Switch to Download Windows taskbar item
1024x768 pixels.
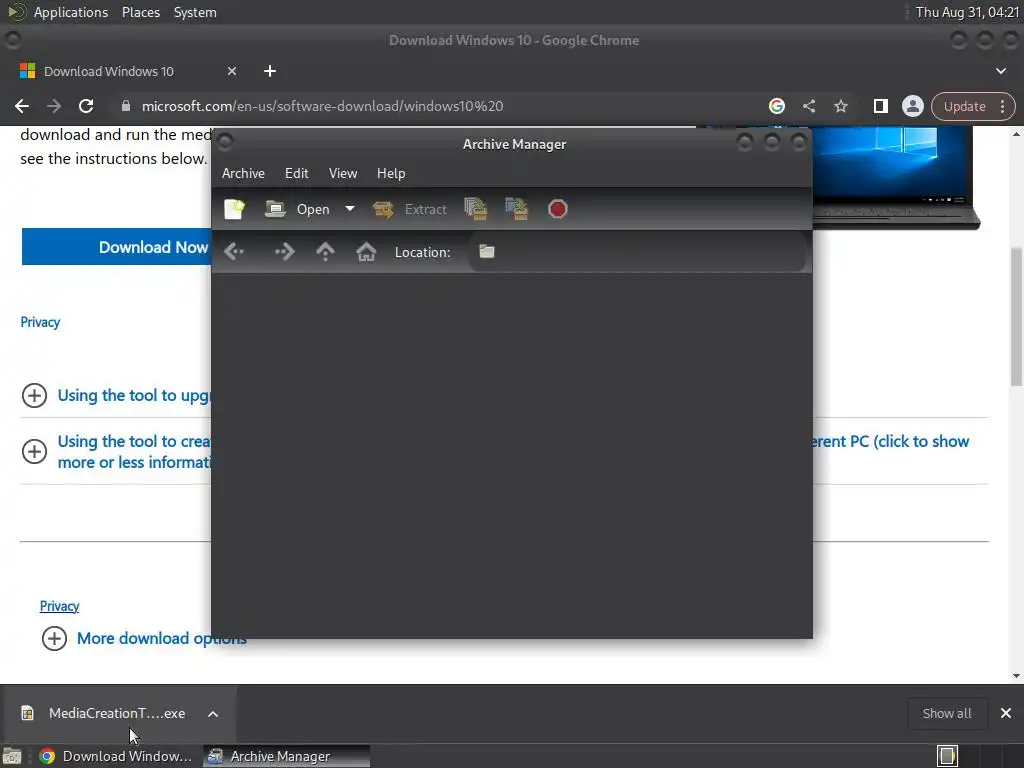(116, 756)
